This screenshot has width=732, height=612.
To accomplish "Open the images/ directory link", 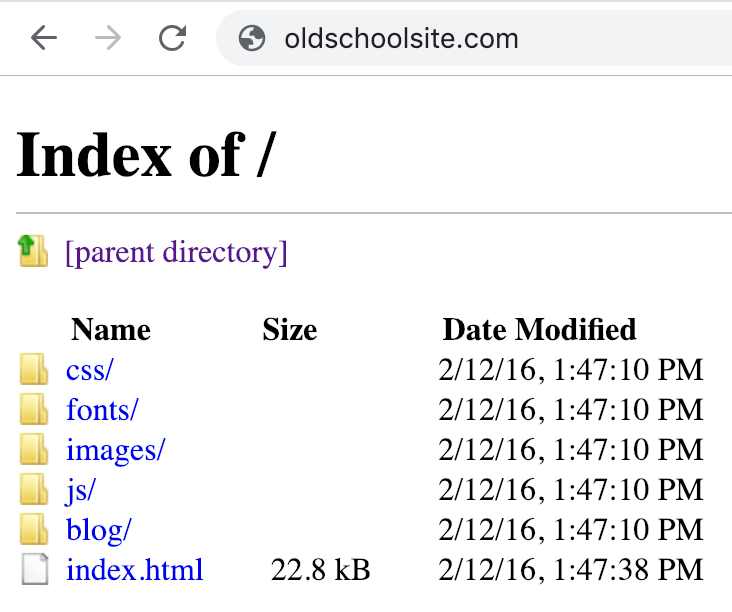I will (x=115, y=450).
